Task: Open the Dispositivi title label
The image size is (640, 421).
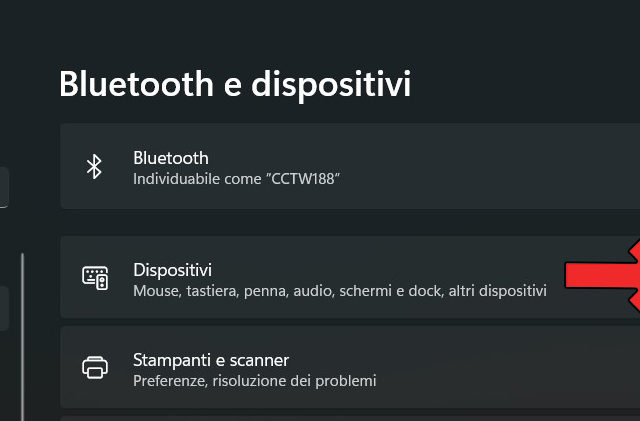Action: pyautogui.click(x=172, y=270)
